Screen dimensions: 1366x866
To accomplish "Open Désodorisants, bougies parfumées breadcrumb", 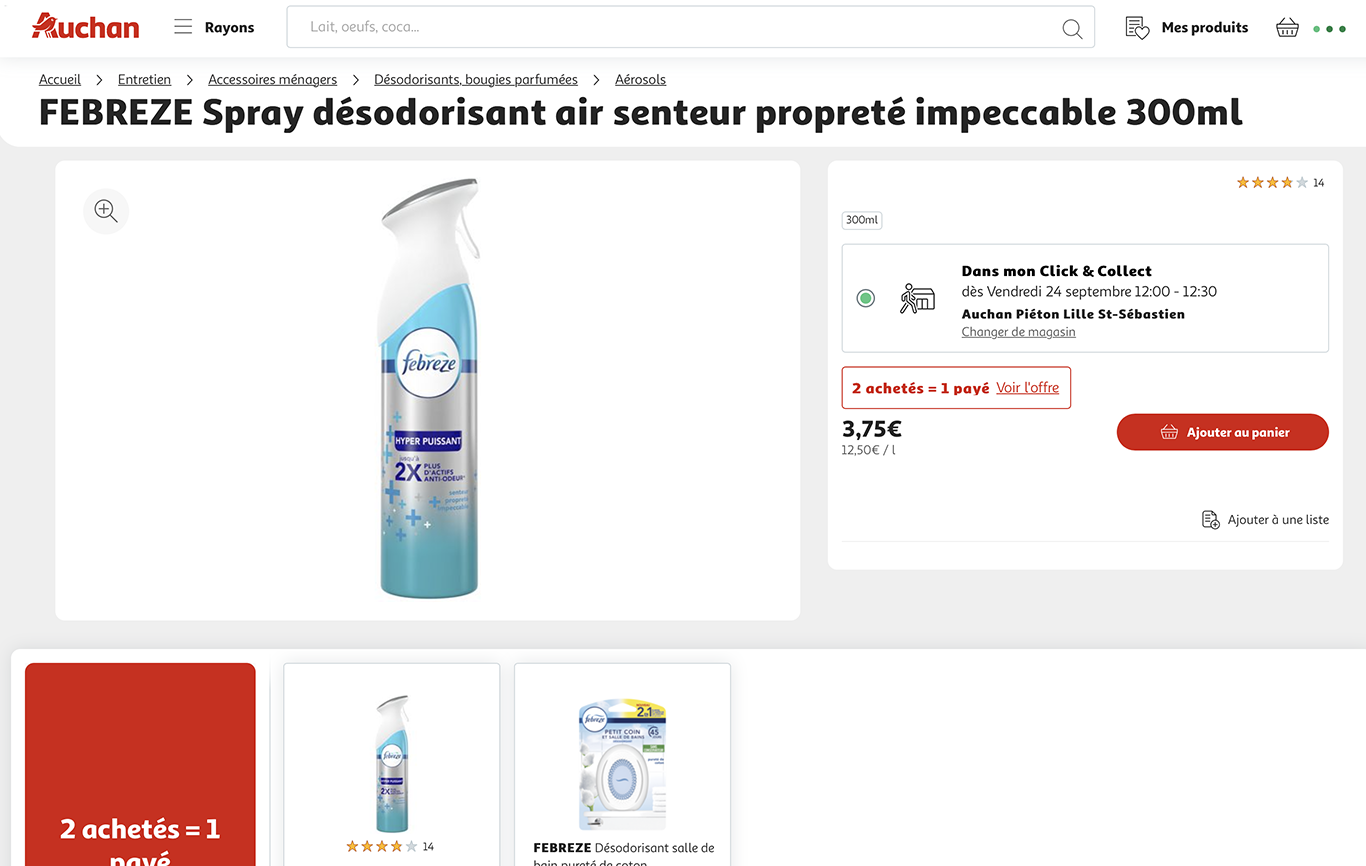I will tap(476, 79).
